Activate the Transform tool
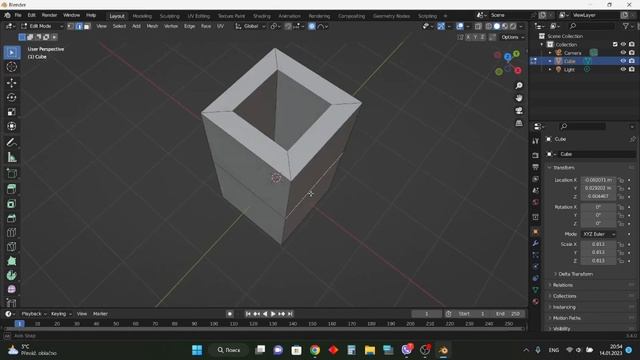The image size is (640, 360). coord(11,126)
